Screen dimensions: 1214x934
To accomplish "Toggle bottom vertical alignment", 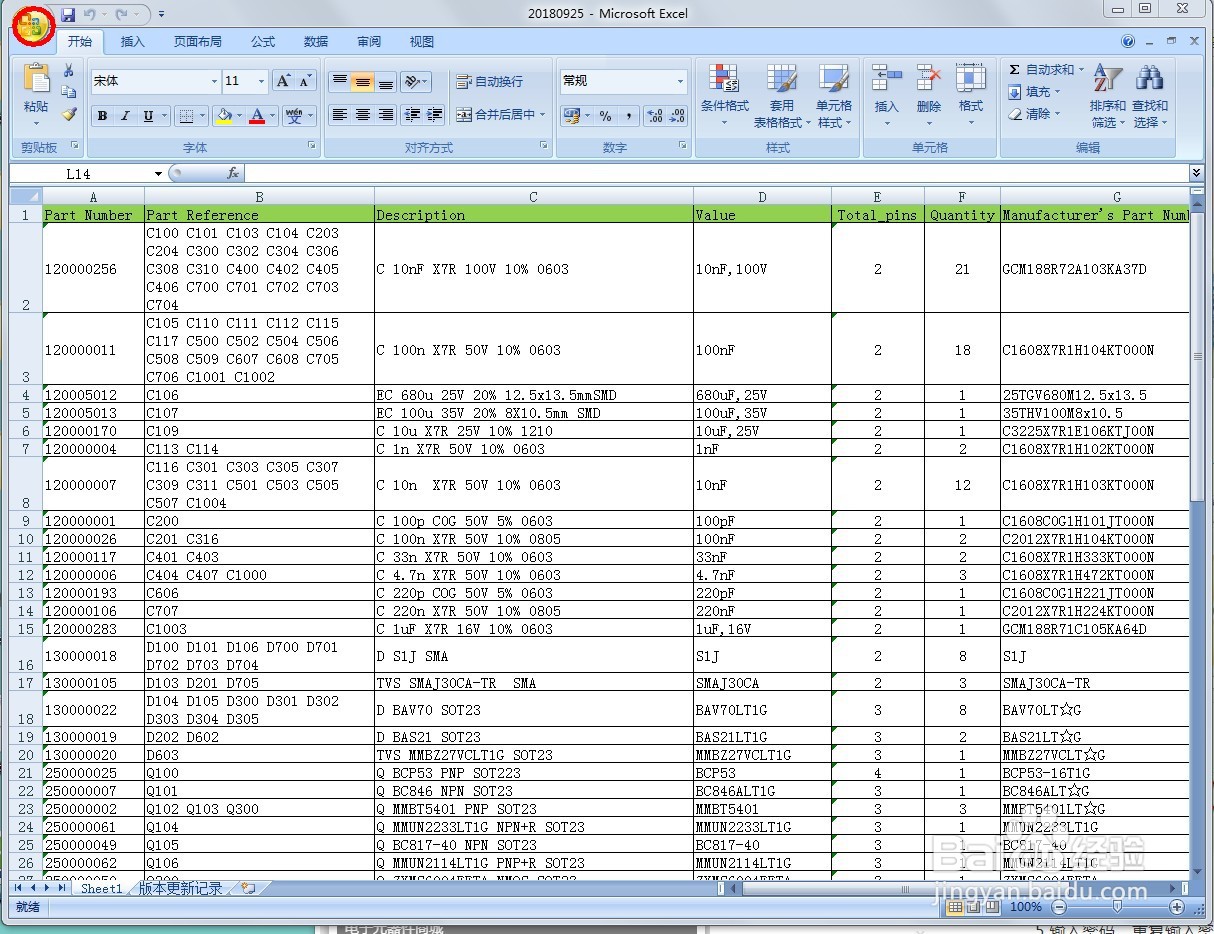I will [x=386, y=81].
